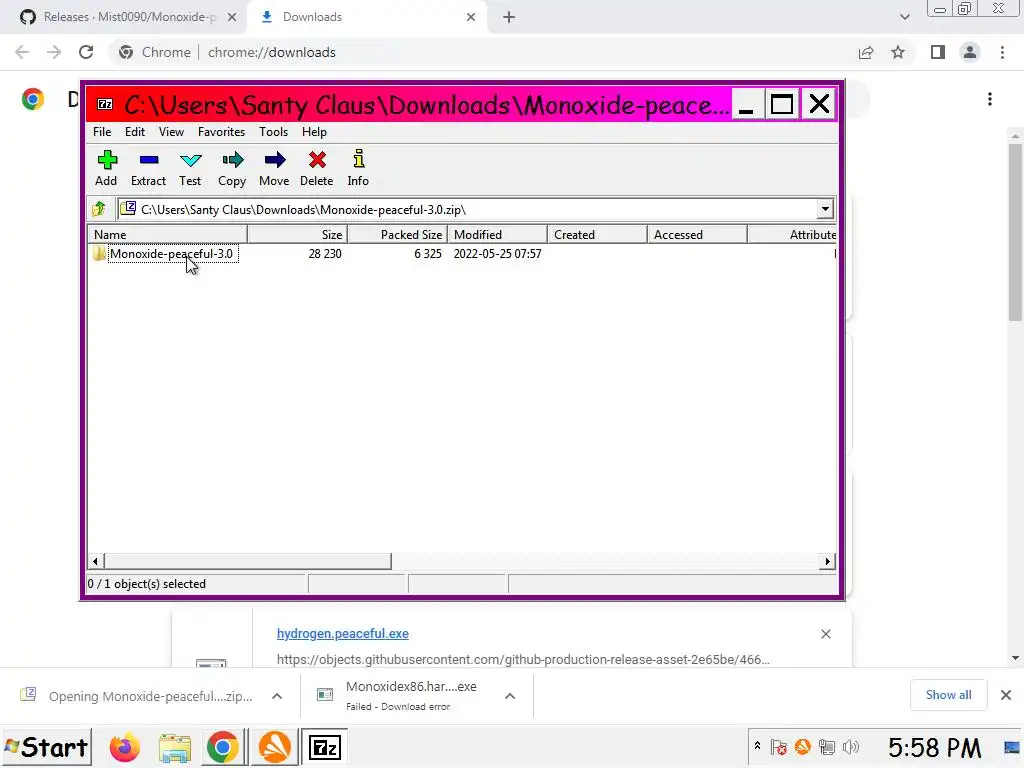Go up one folder level in 7-Zip
1024x768 pixels.
(99, 209)
